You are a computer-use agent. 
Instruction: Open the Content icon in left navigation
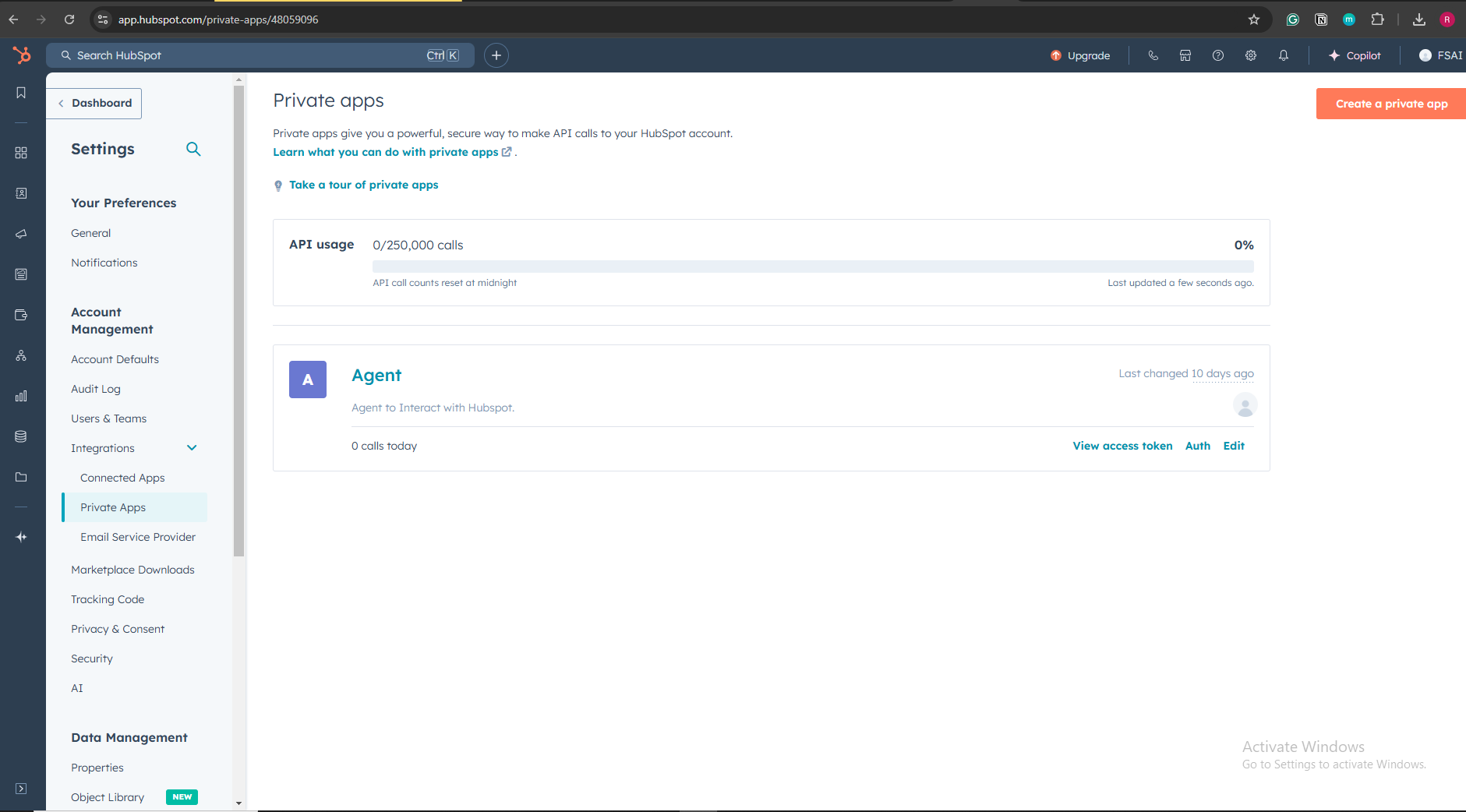point(21,274)
